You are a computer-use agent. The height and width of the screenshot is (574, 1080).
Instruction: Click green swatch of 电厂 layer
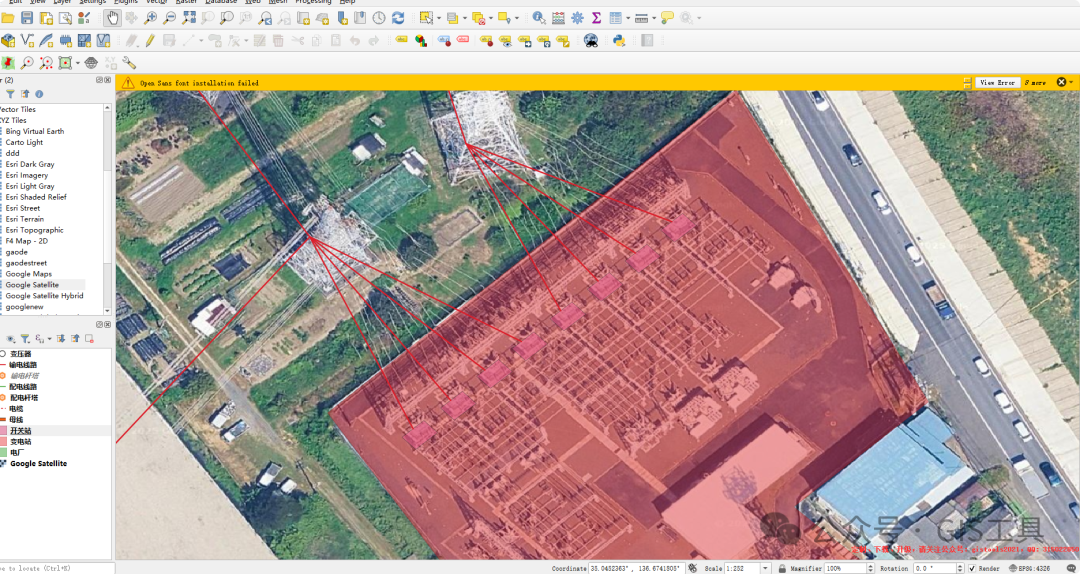tap(3, 453)
